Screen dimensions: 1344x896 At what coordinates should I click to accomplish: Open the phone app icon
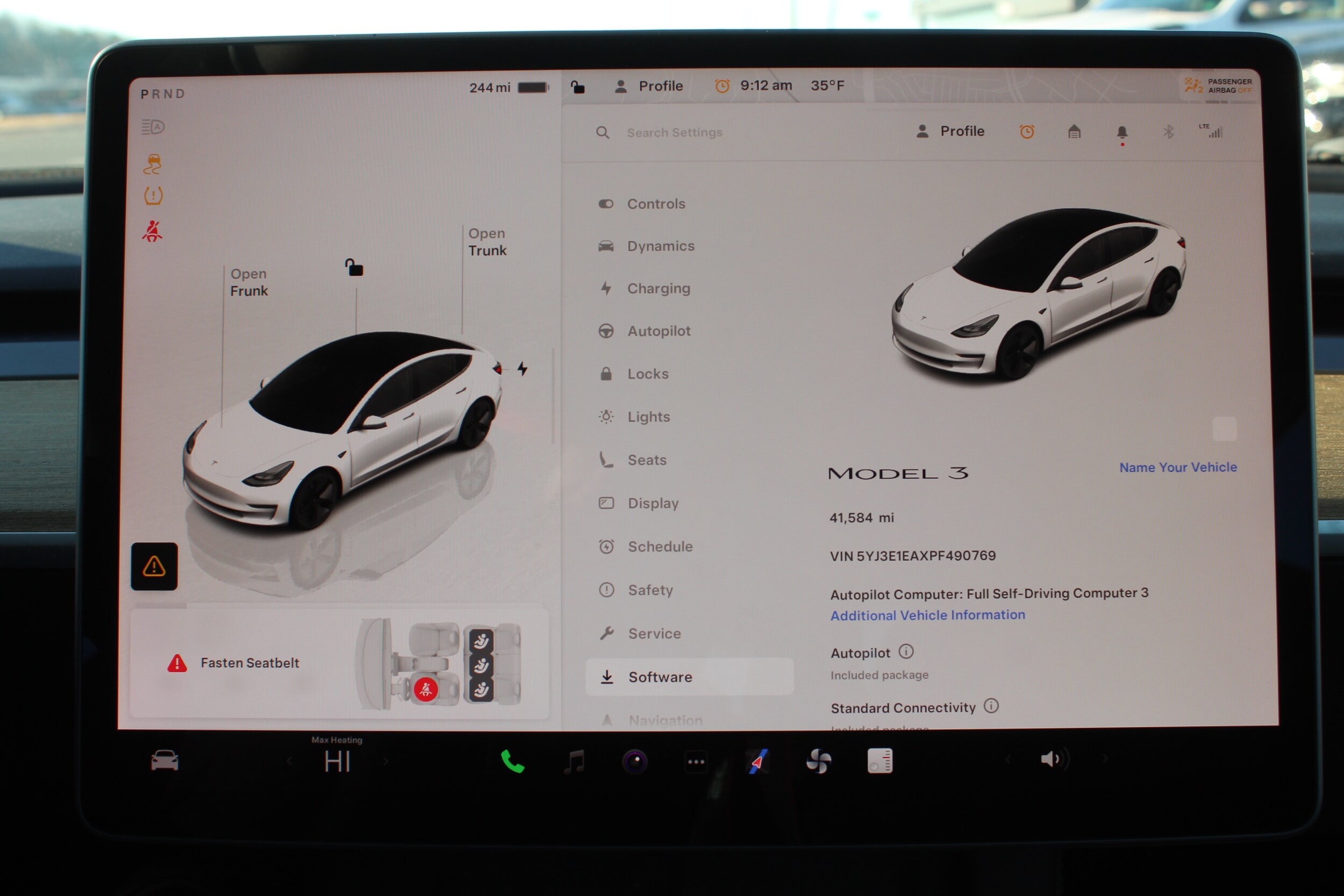pos(512,762)
